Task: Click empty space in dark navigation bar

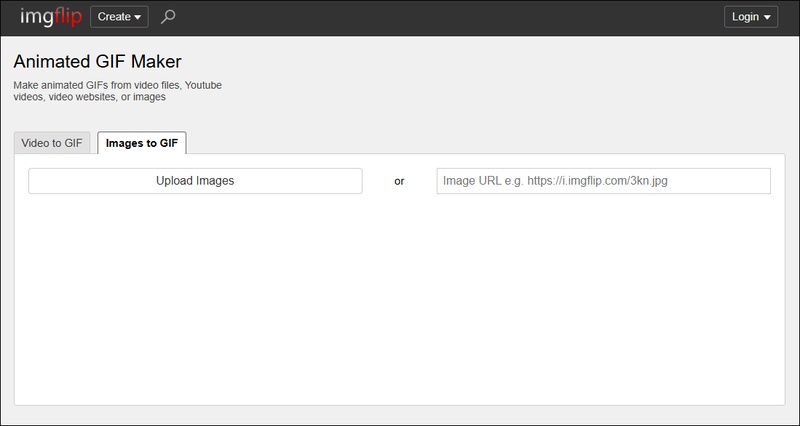Action: (x=450, y=17)
